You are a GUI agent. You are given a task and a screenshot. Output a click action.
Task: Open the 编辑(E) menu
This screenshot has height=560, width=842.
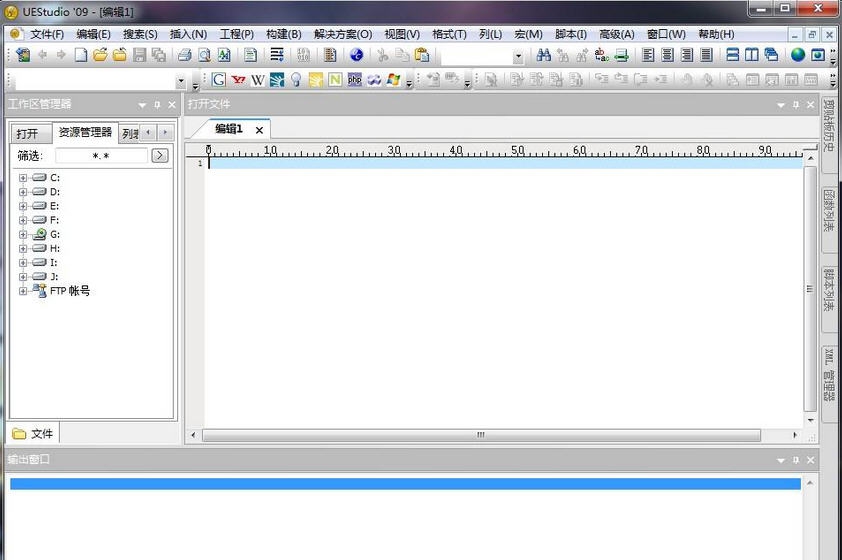point(93,34)
